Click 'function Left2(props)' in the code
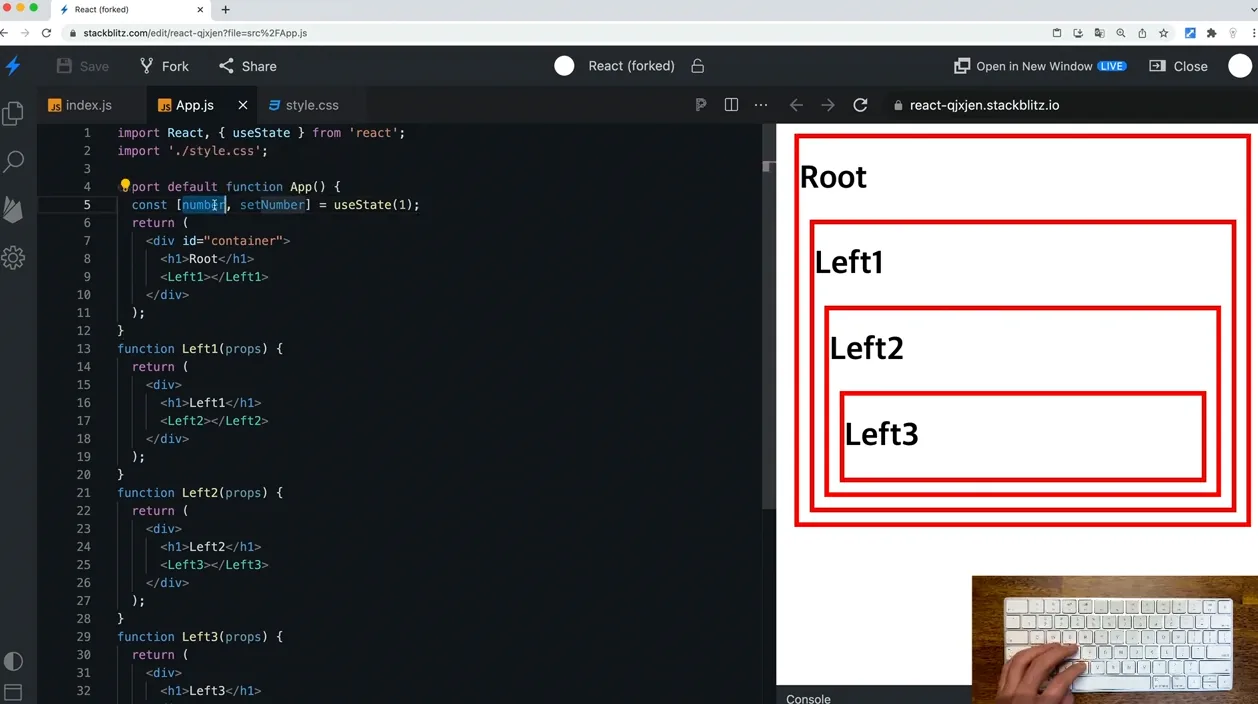1258x704 pixels. point(193,493)
